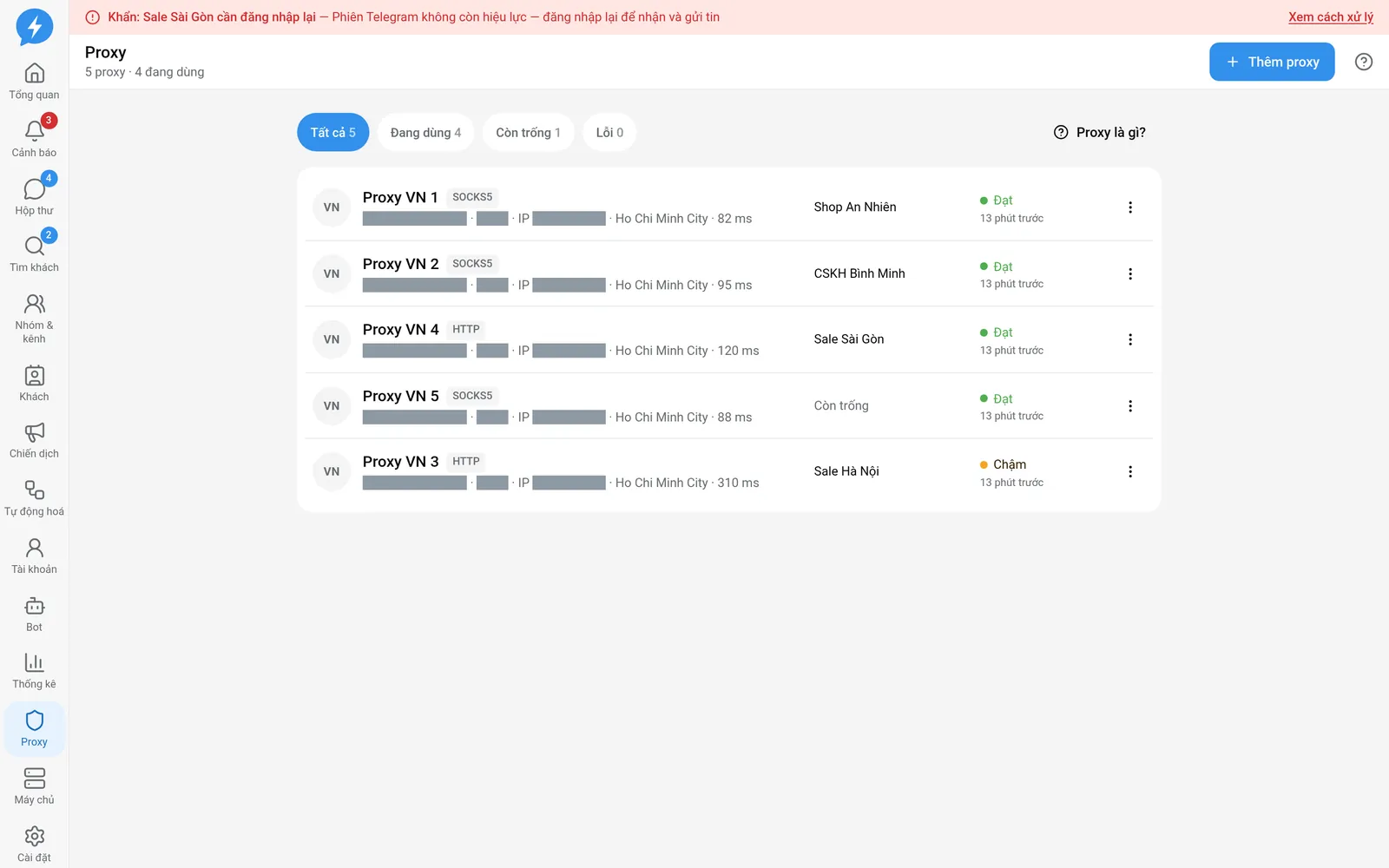Switch to Đang dùng 4 filter

(x=425, y=133)
